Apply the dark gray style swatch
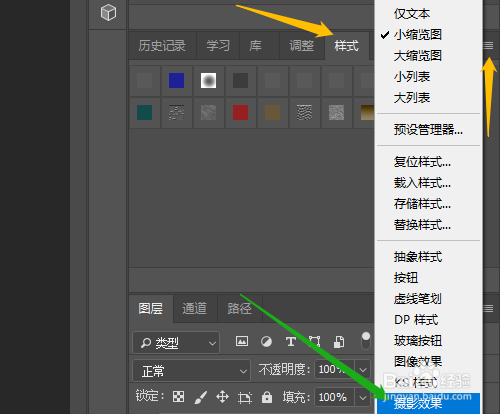This screenshot has height=414, width=500. (x=240, y=80)
